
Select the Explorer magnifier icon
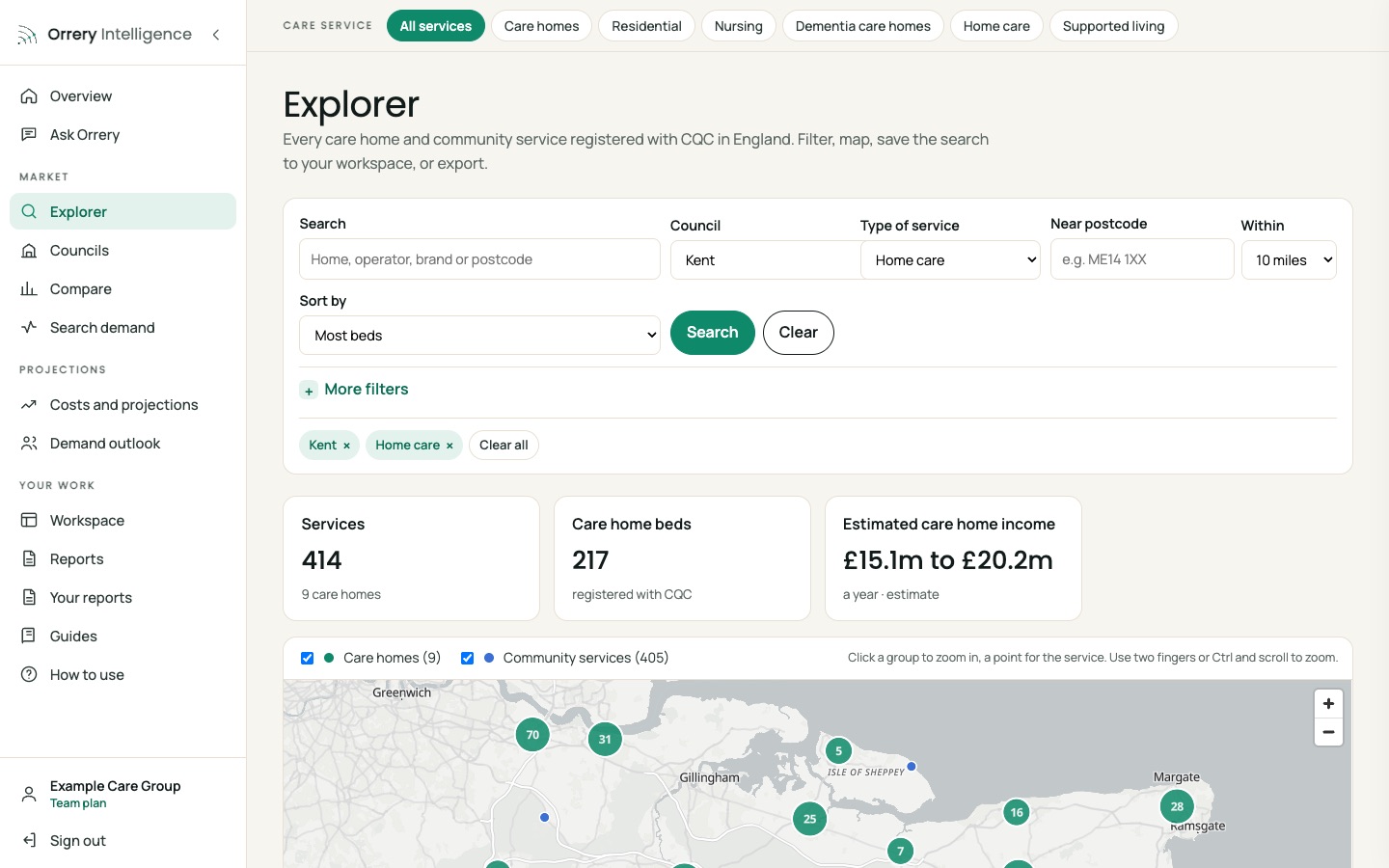tap(29, 212)
